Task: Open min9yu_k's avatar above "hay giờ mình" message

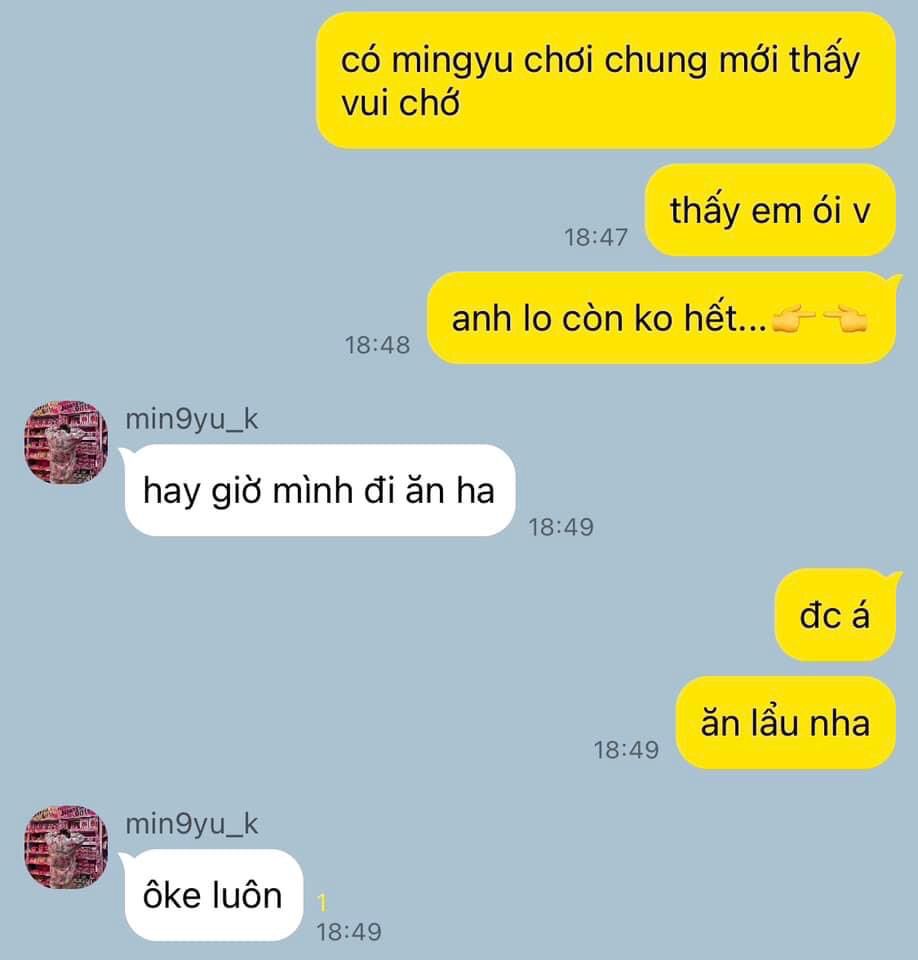Action: point(66,443)
